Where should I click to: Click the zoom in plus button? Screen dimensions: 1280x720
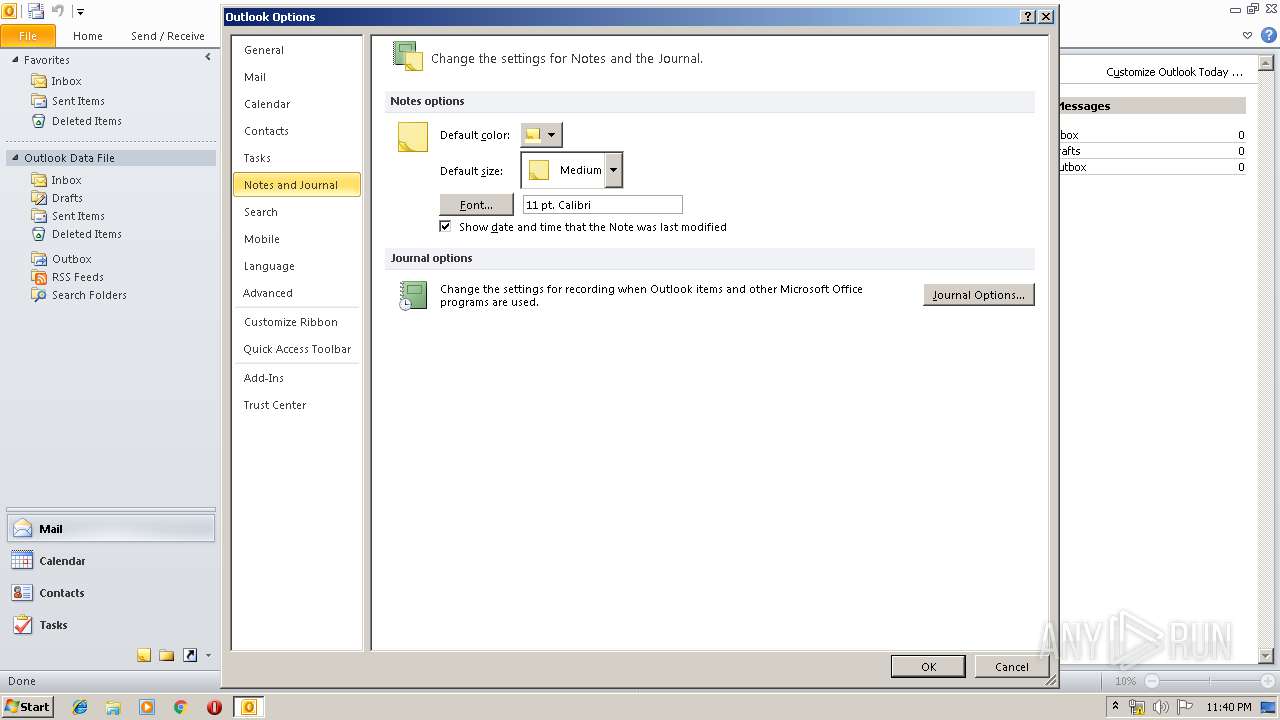tap(1267, 681)
